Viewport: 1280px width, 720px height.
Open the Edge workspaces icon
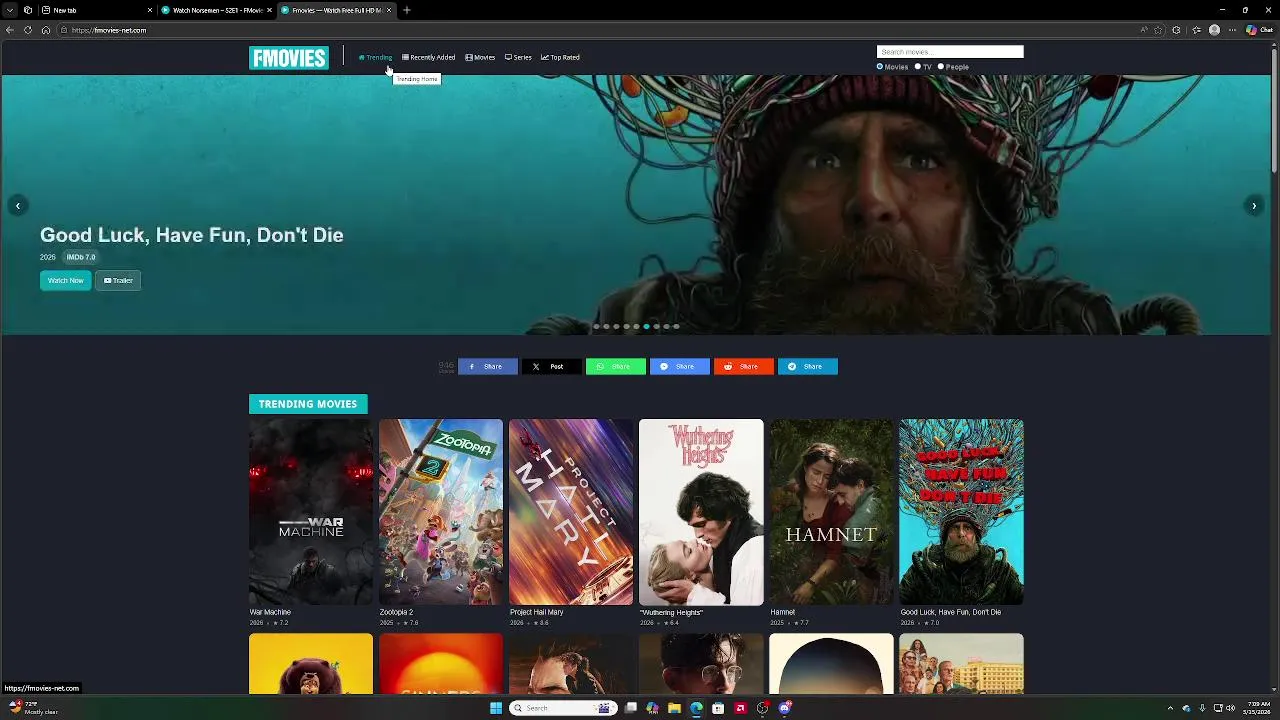click(x=28, y=10)
